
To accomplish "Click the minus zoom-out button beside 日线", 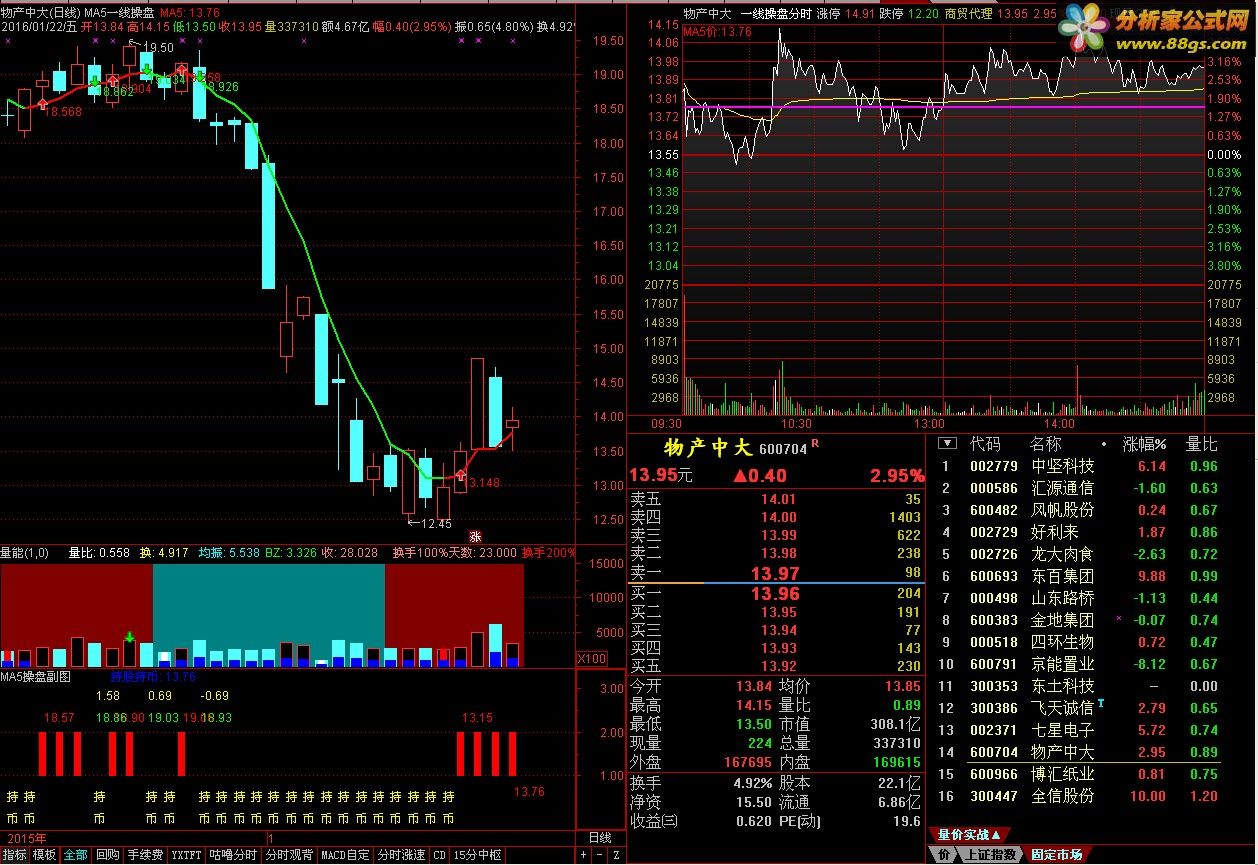I will coord(599,855).
